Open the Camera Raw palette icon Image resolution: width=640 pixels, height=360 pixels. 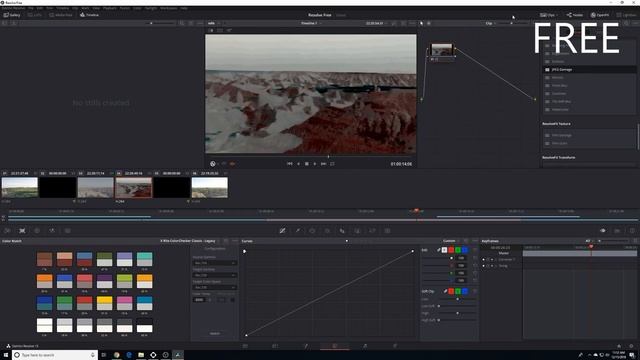(x=7, y=231)
